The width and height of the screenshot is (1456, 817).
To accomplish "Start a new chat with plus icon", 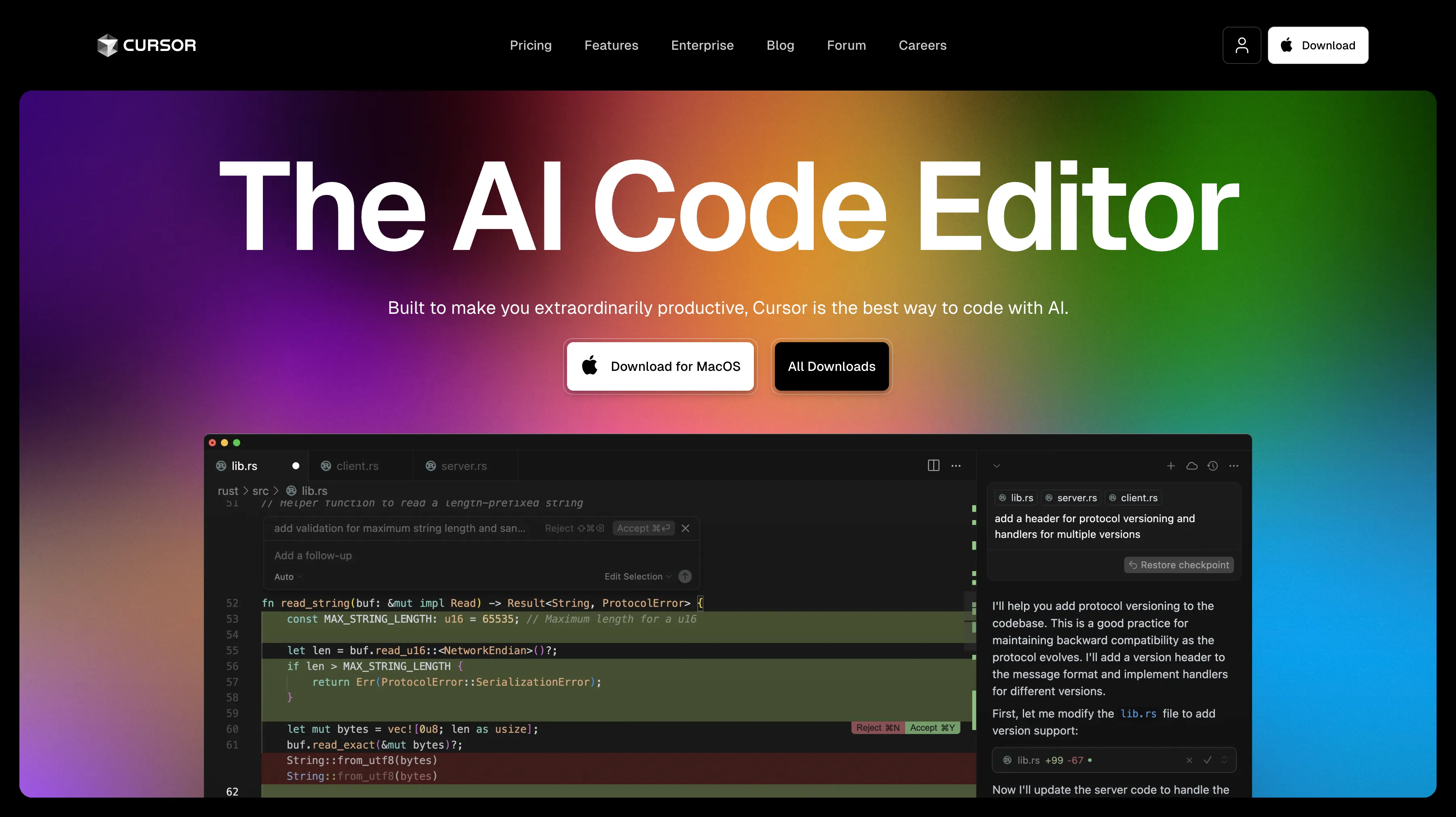I will [1170, 466].
